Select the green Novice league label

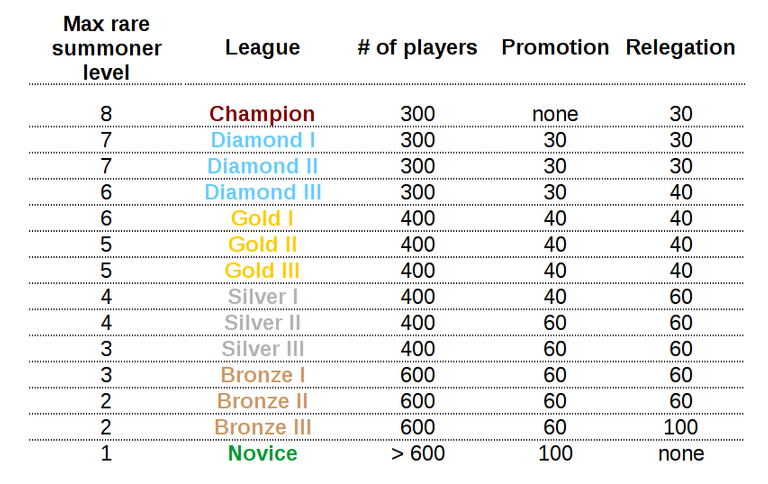pos(263,454)
